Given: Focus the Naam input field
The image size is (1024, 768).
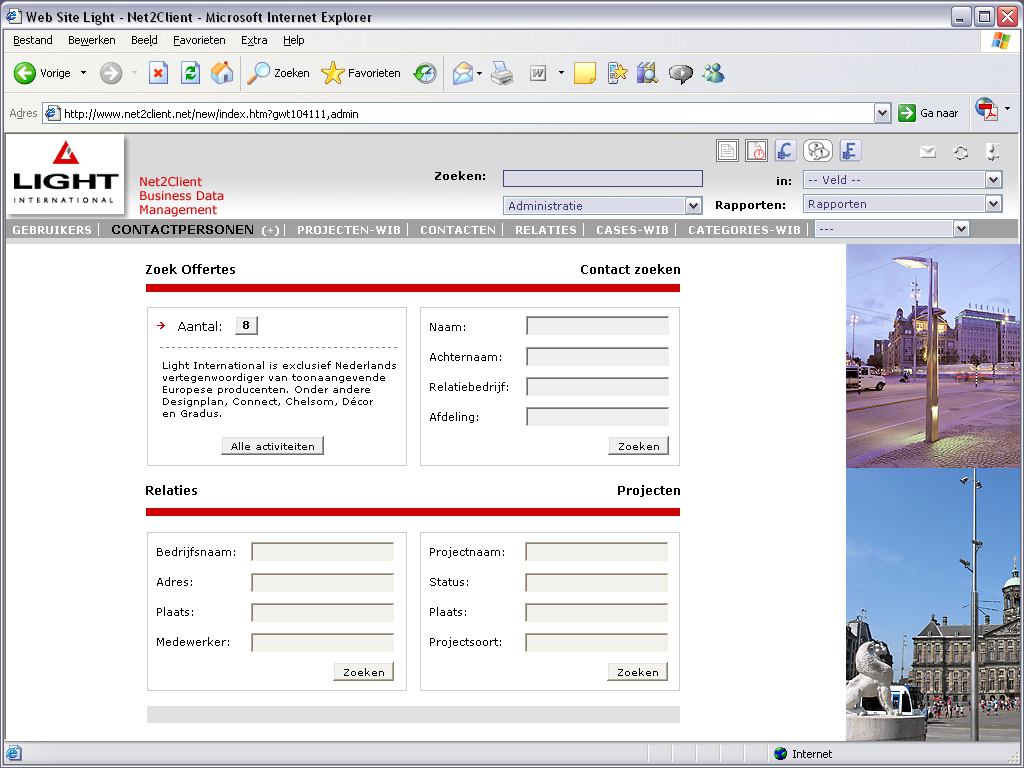Looking at the screenshot, I should tap(598, 326).
